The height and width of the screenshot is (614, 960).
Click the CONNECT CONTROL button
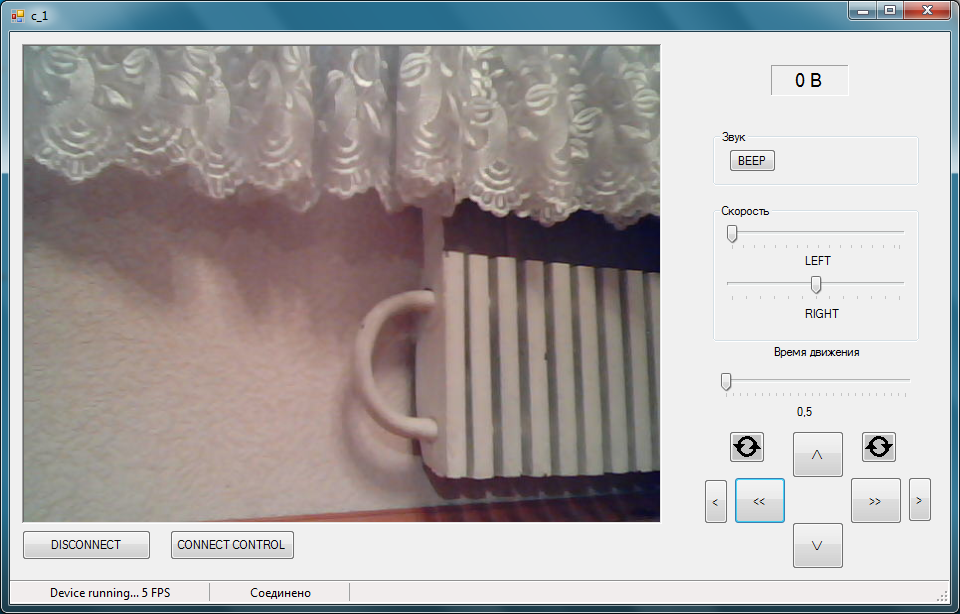232,545
